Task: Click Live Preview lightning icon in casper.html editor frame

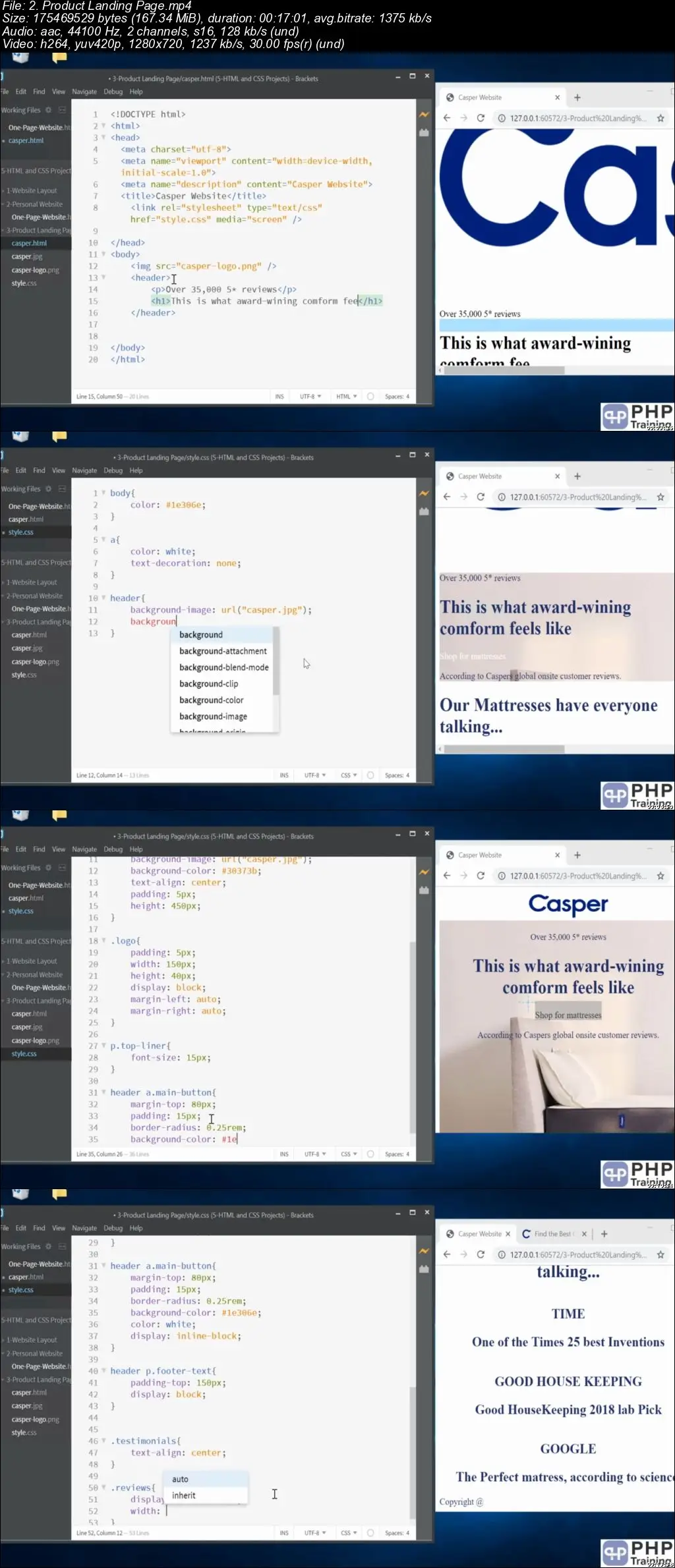Action: (x=424, y=115)
